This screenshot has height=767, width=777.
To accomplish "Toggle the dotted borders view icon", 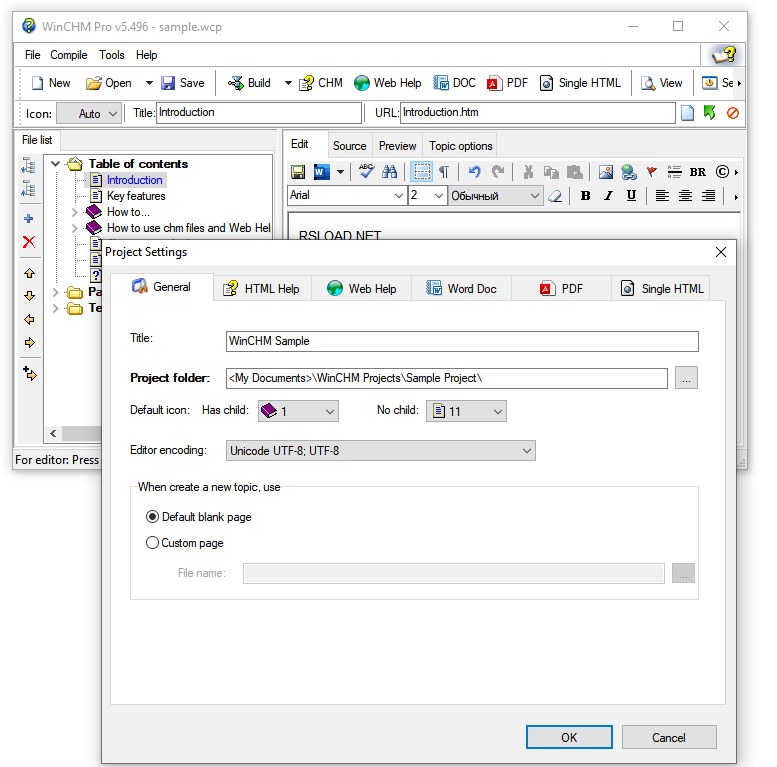I will click(x=422, y=172).
